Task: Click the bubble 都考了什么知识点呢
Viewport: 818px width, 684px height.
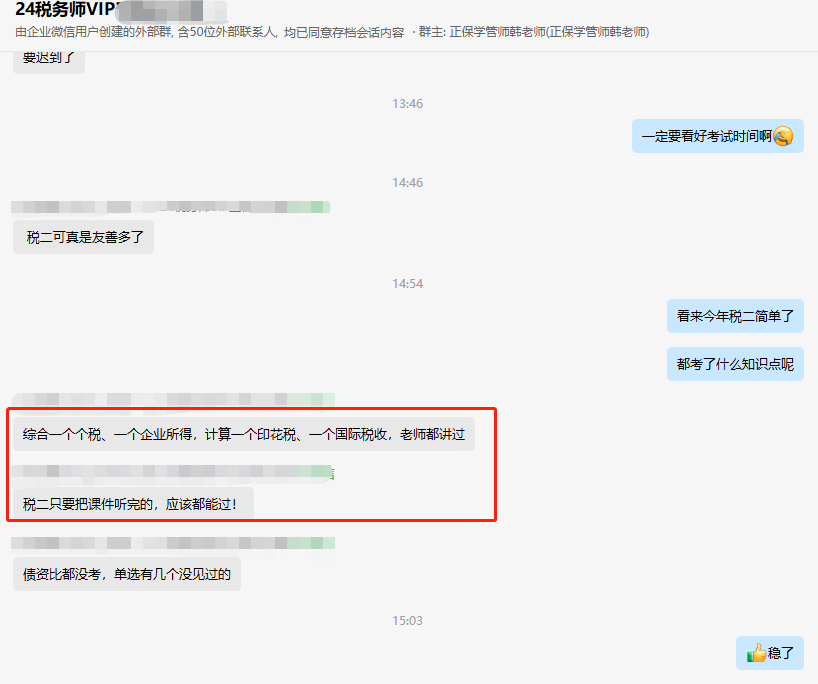Action: point(735,363)
